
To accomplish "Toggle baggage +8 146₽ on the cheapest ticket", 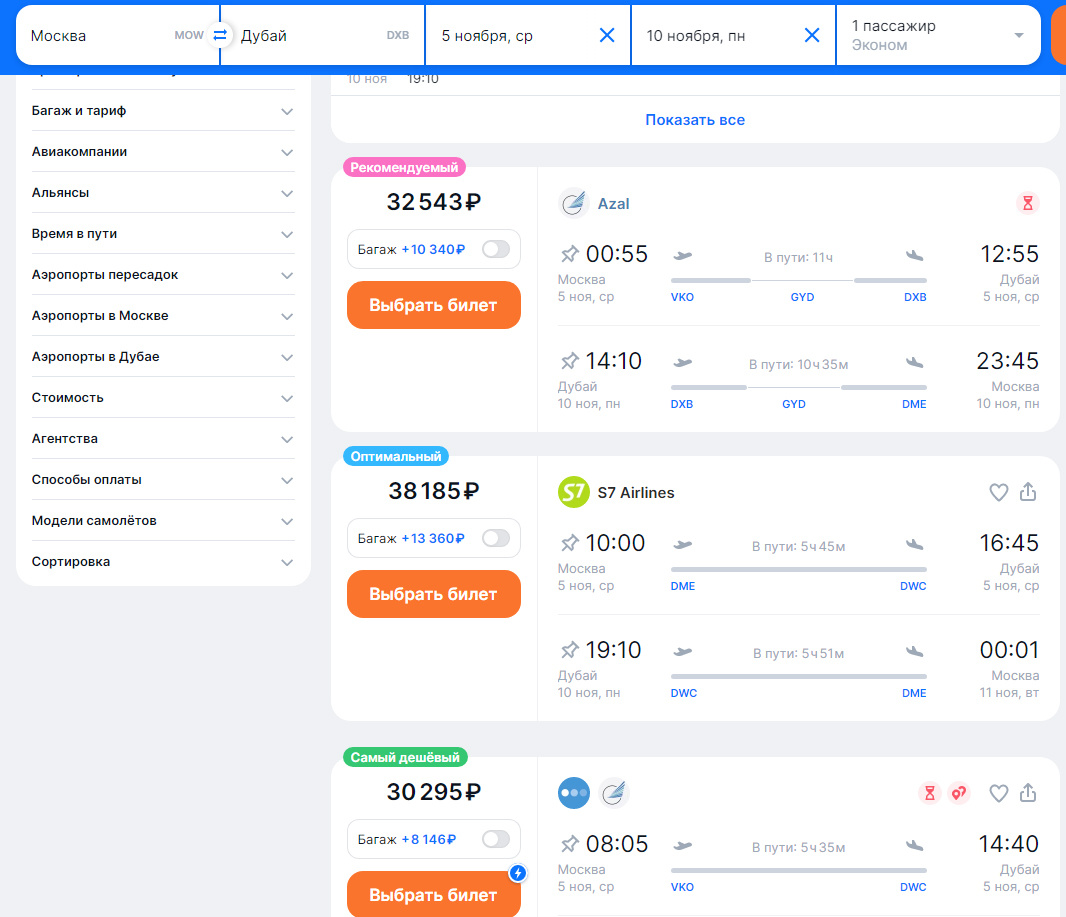I will tap(496, 840).
